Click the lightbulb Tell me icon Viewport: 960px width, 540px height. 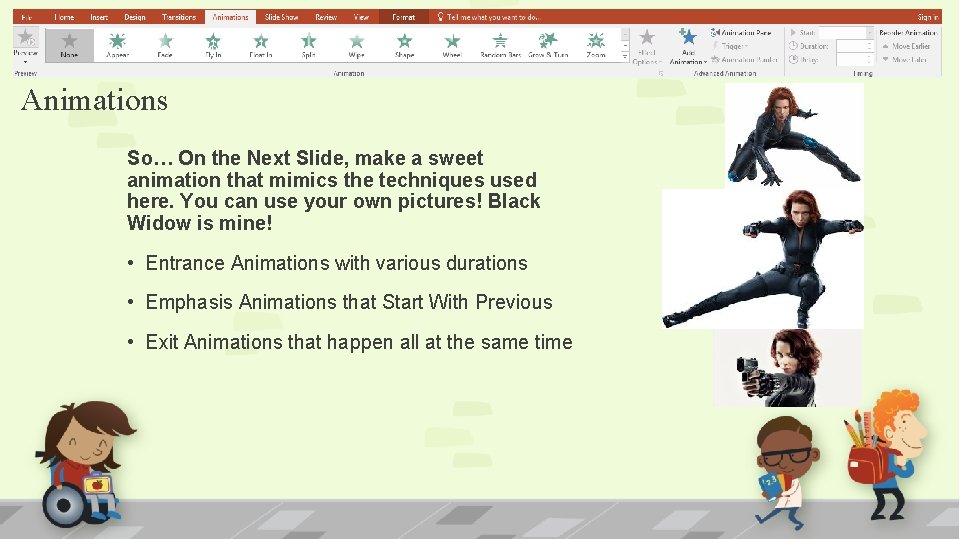coord(440,17)
